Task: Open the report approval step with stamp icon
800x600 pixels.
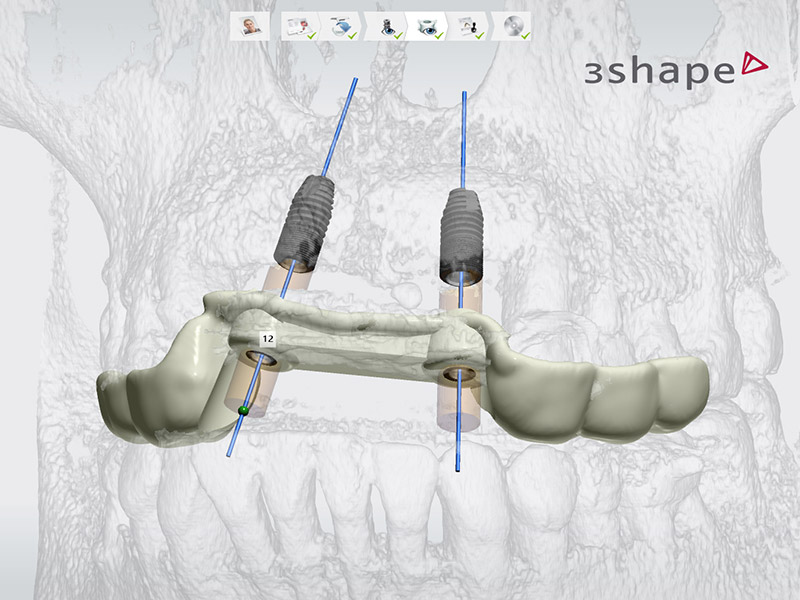Action: pos(471,26)
